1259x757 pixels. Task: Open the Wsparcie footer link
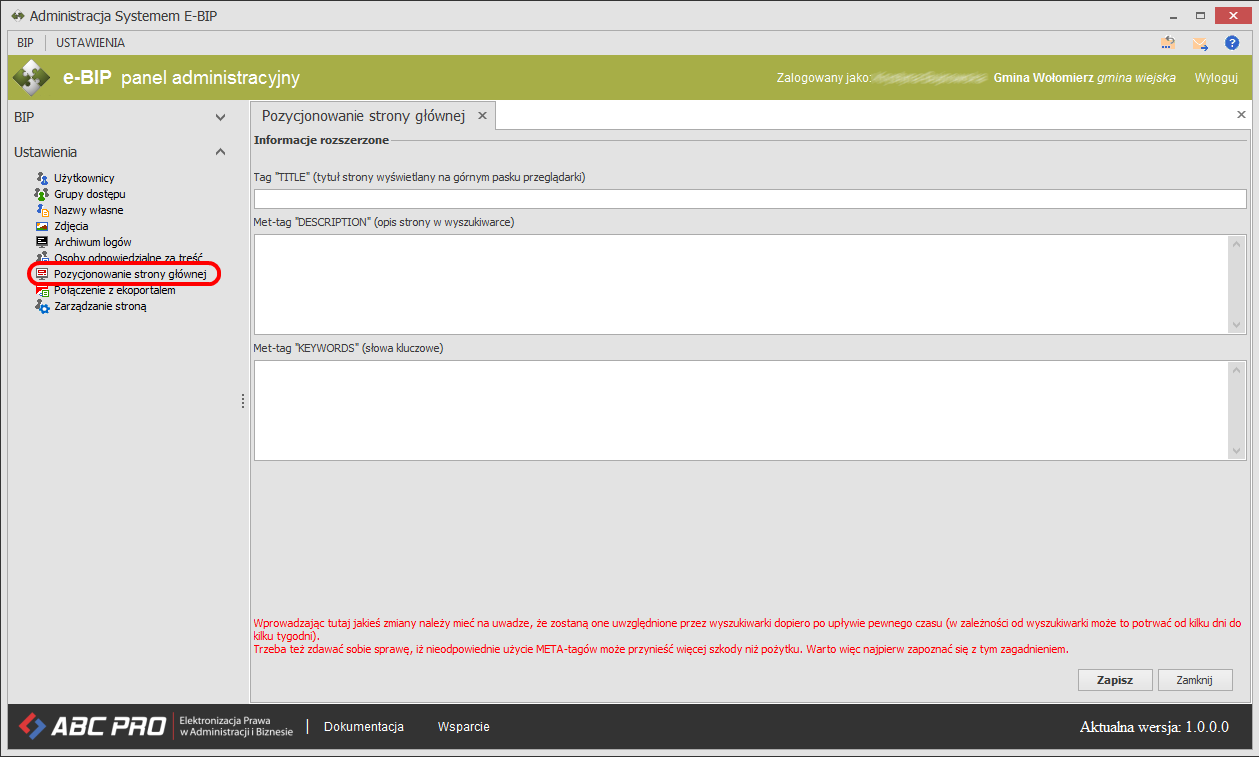point(464,727)
